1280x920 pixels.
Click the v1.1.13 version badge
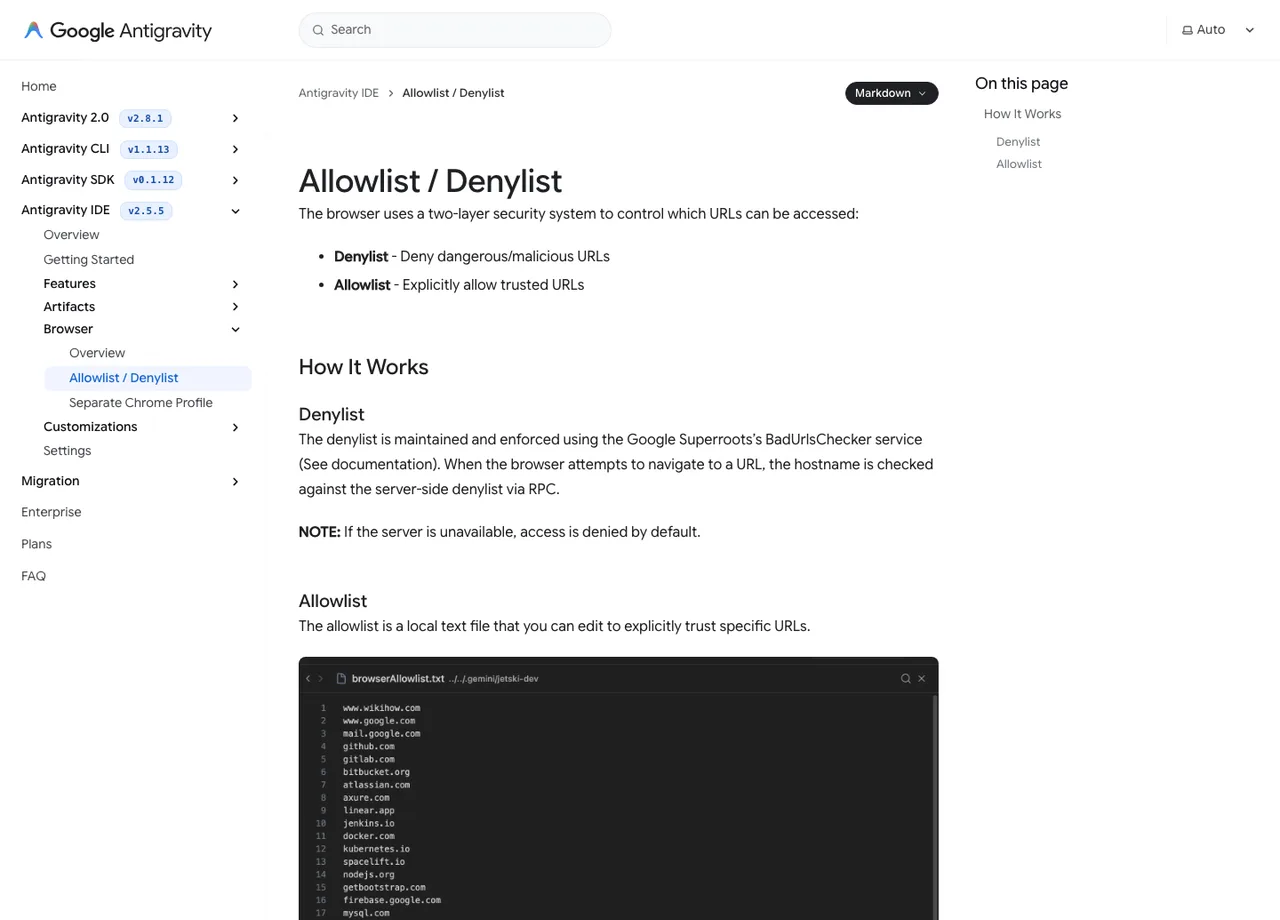pos(149,149)
